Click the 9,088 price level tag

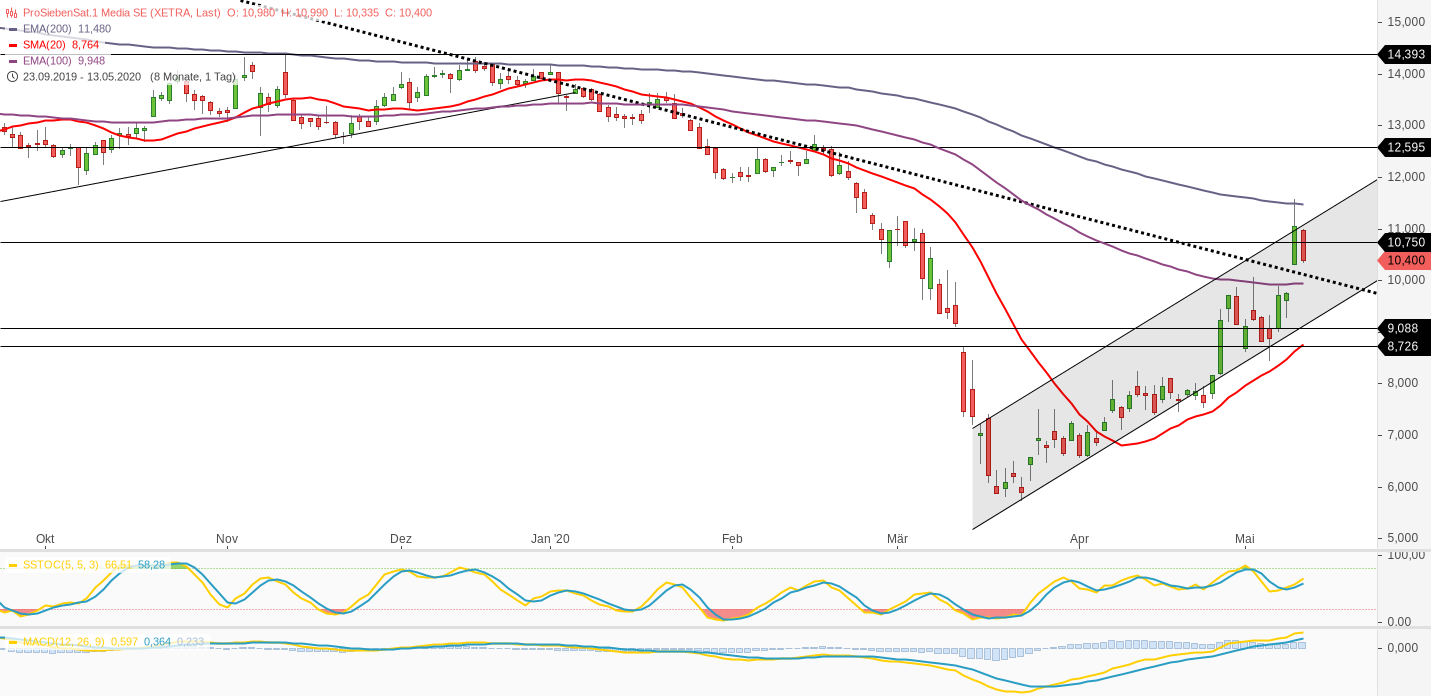click(x=1404, y=328)
